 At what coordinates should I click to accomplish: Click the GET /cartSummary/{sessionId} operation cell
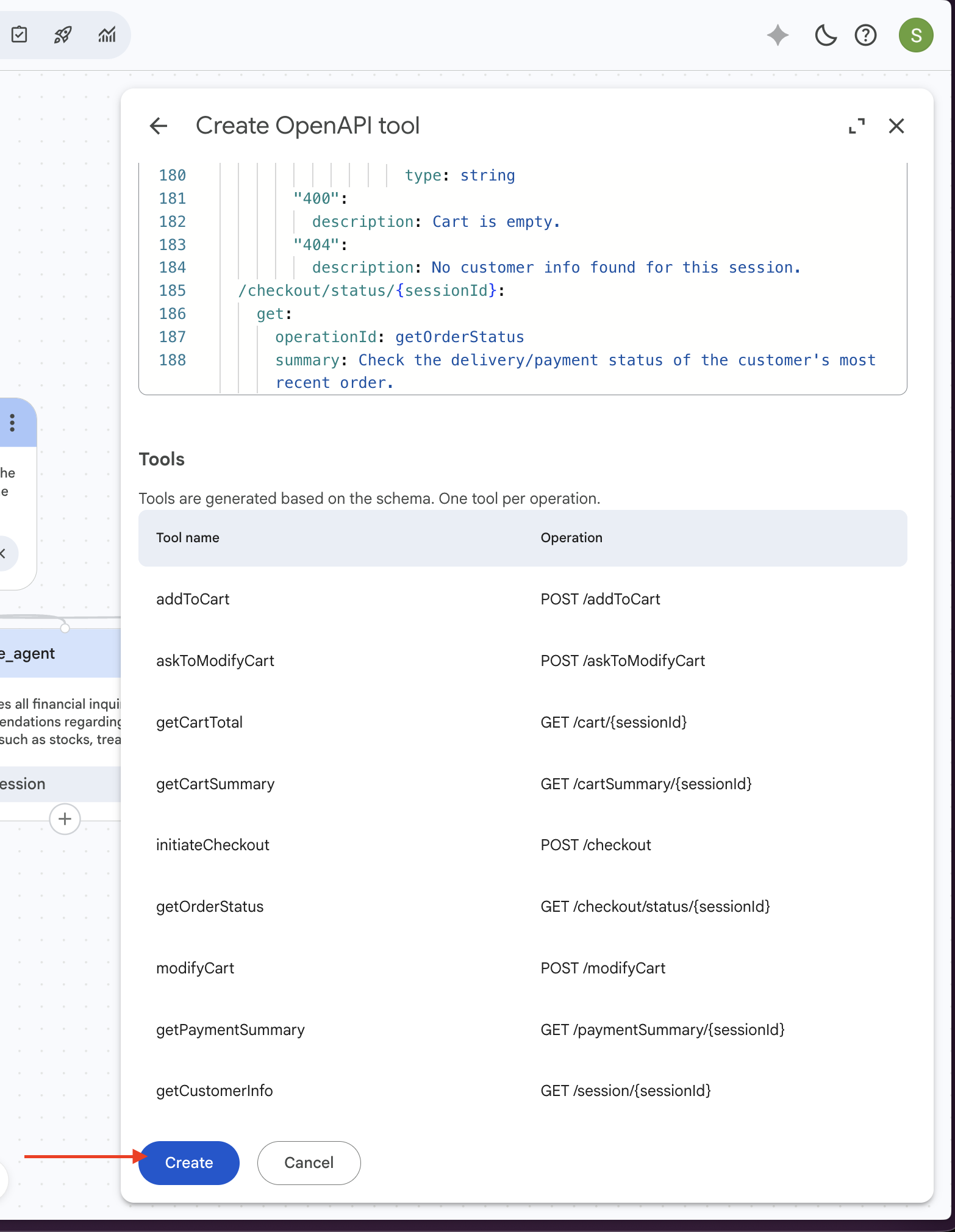(646, 784)
